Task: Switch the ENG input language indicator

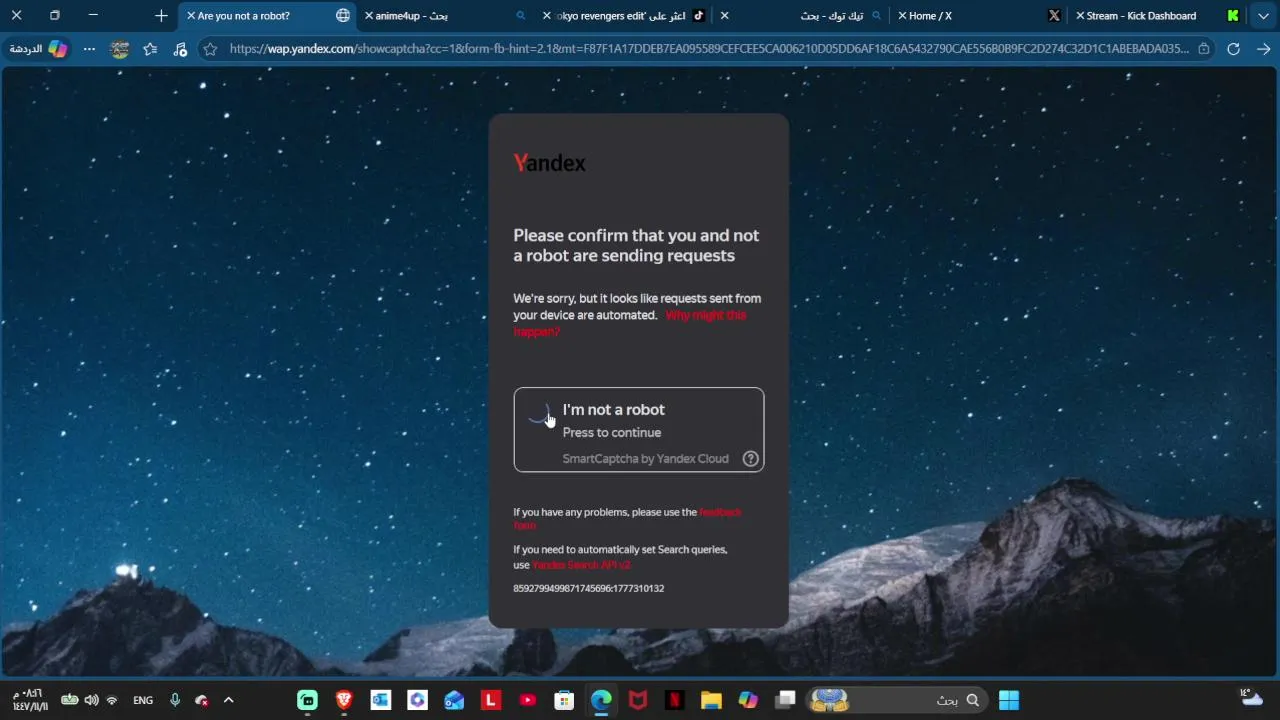Action: click(143, 700)
